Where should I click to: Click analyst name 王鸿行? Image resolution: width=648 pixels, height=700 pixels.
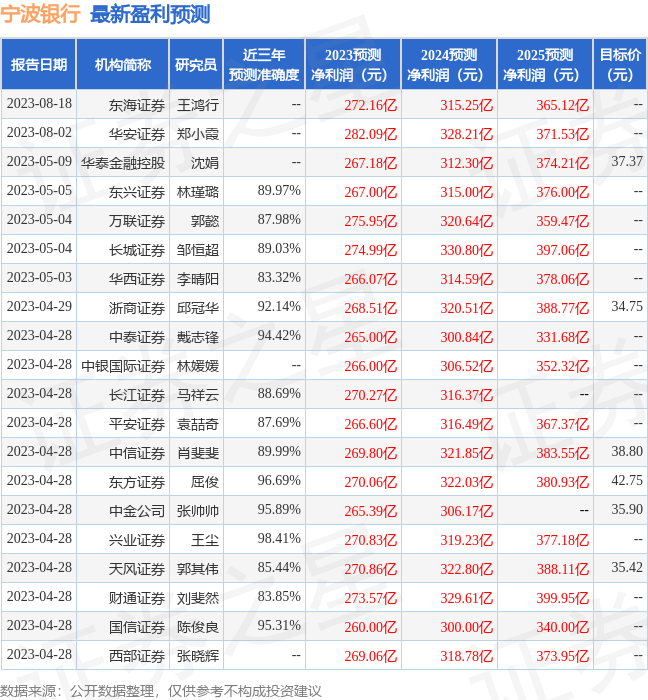[198, 105]
